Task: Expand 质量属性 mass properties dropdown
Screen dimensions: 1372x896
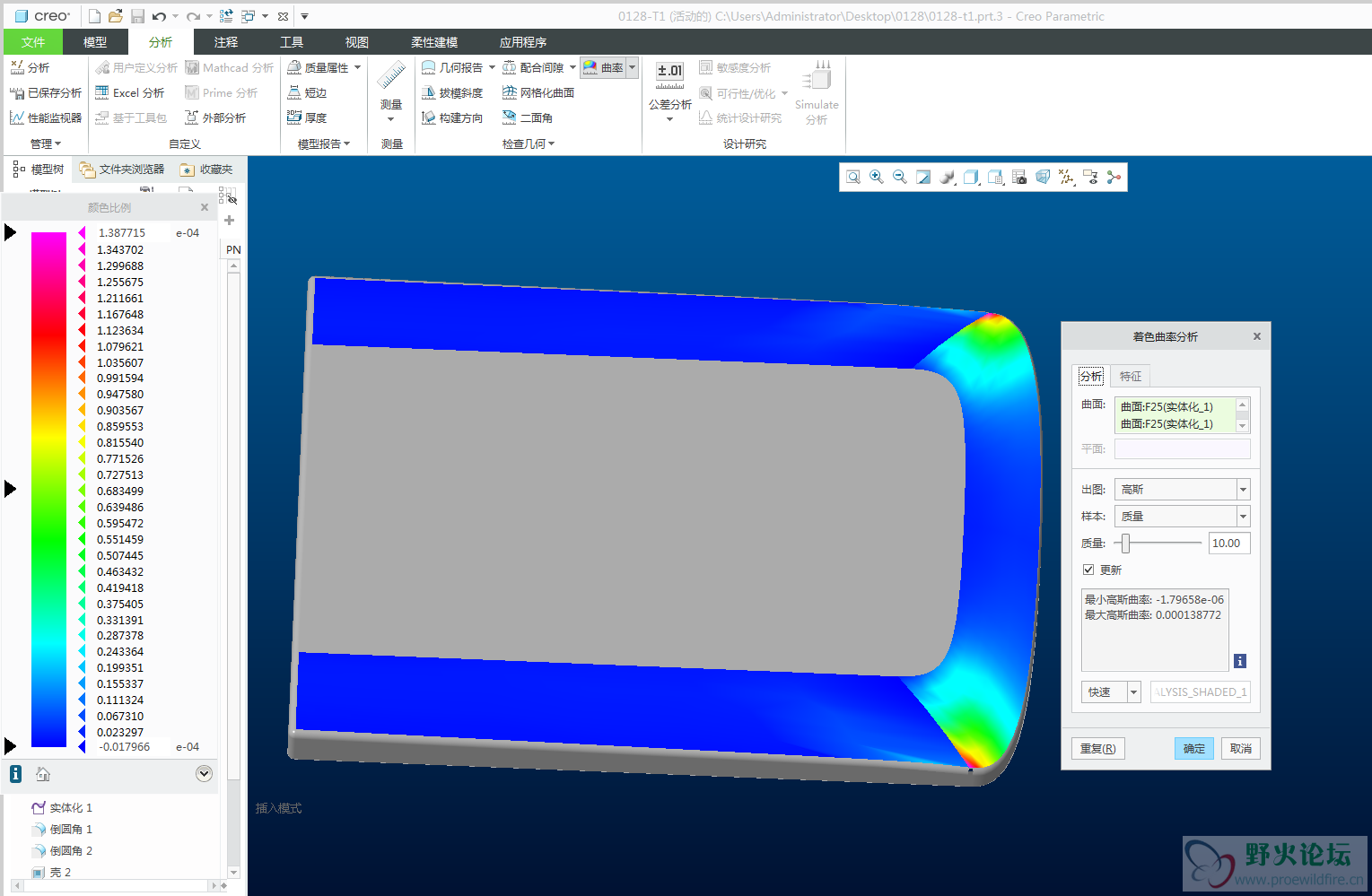Action: point(358,67)
